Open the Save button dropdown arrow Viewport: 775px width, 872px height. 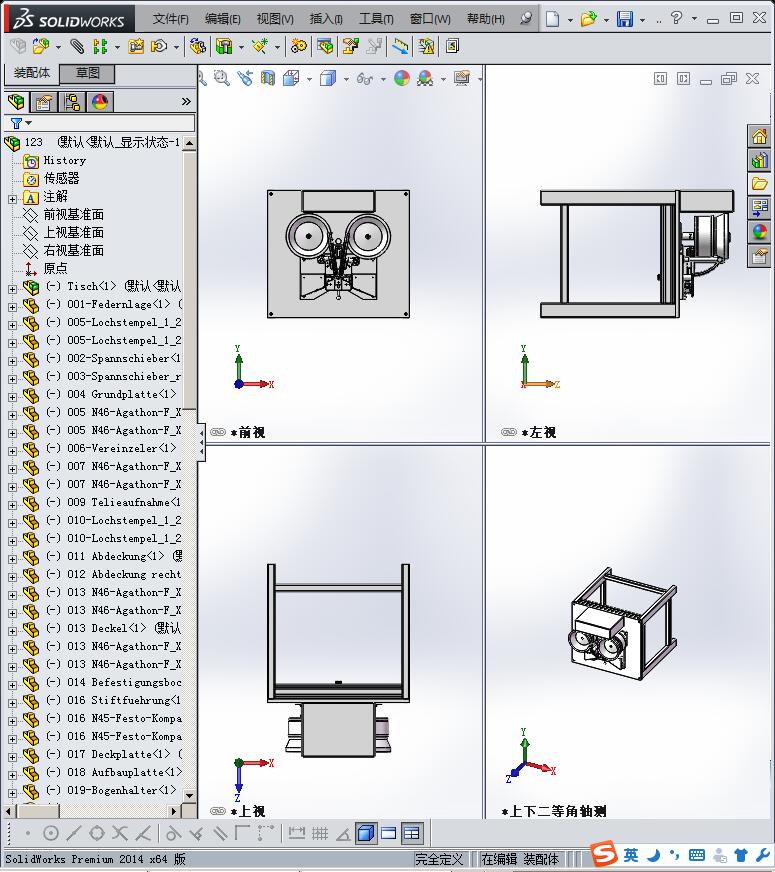tap(643, 20)
